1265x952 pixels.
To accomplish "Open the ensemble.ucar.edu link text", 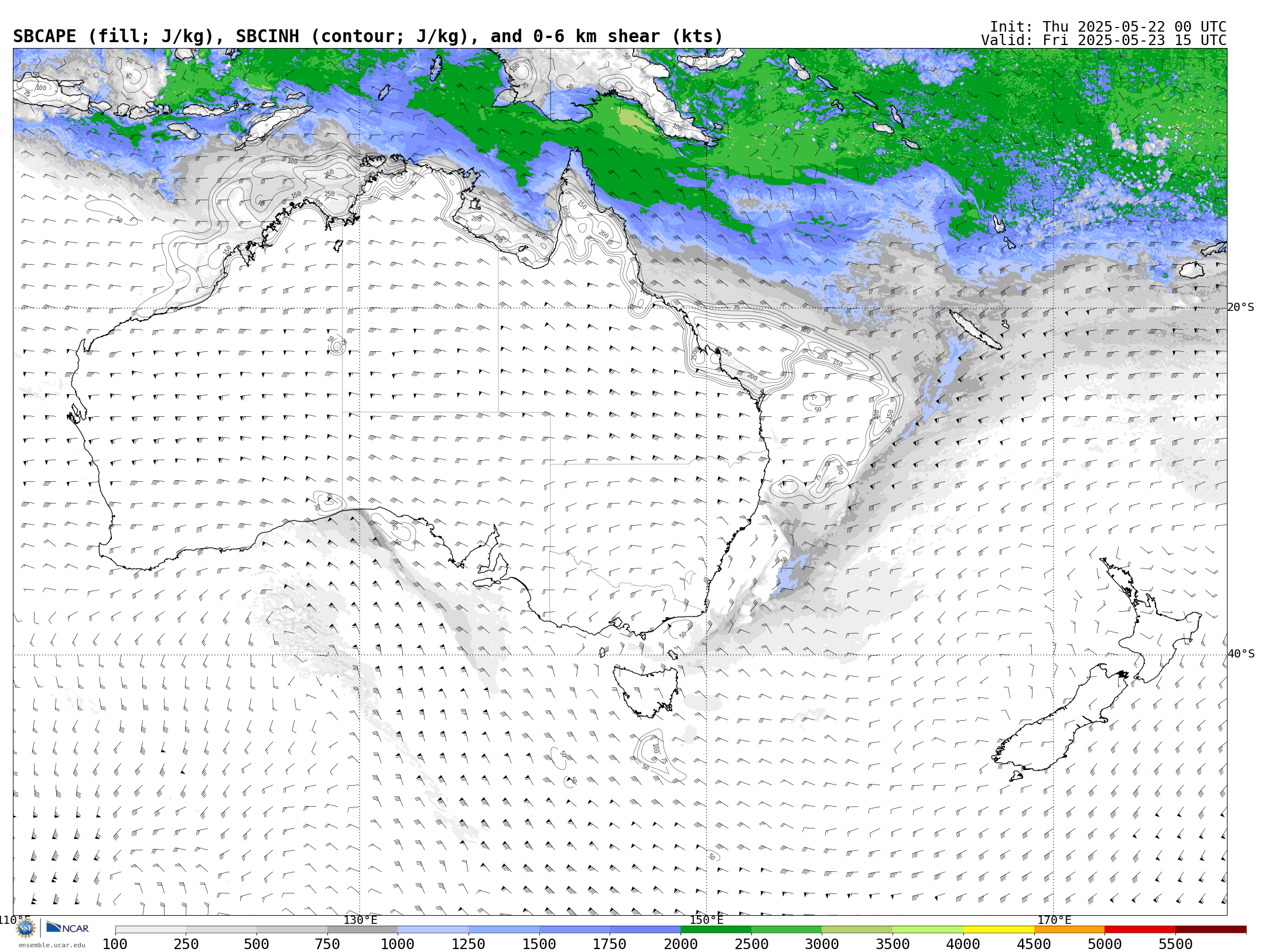I will pos(52,945).
